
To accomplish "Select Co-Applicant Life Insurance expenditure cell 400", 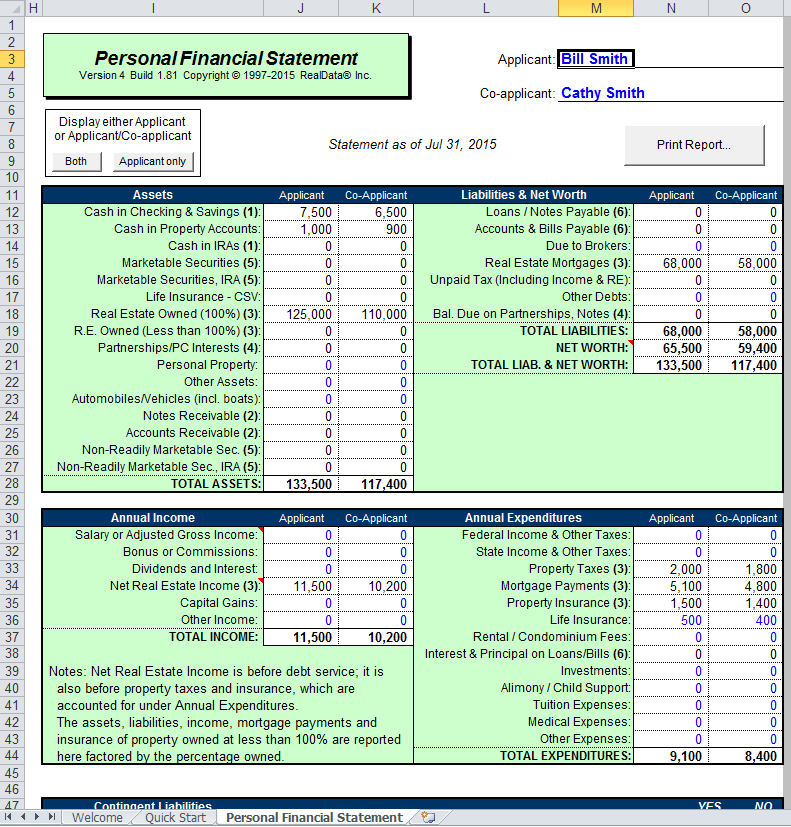I will (x=746, y=620).
